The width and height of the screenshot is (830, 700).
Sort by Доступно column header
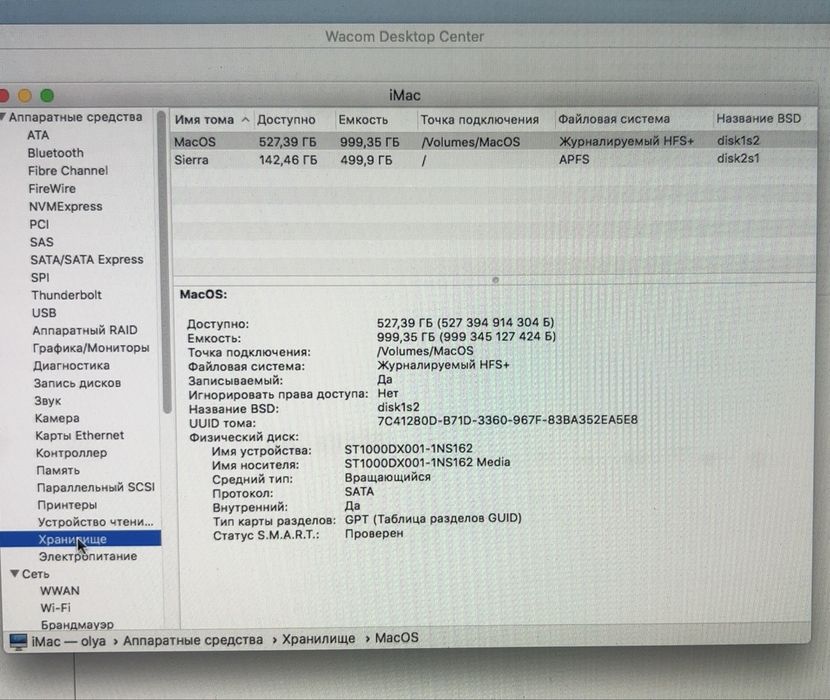(294, 120)
